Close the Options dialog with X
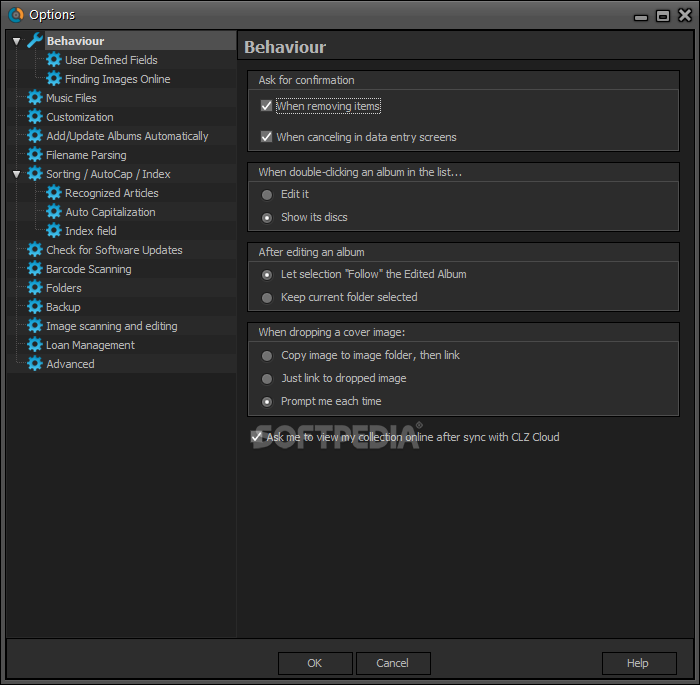 click(x=685, y=15)
